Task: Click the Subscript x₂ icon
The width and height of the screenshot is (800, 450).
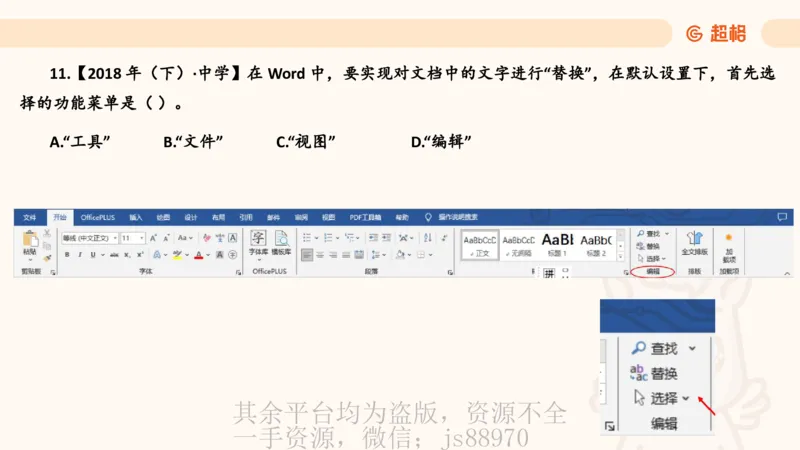Action: coord(127,255)
